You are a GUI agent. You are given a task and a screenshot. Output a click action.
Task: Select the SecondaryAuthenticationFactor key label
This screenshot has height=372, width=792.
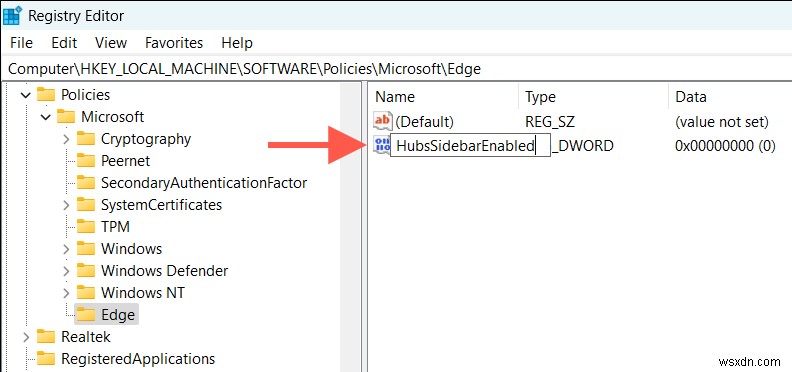click(204, 182)
